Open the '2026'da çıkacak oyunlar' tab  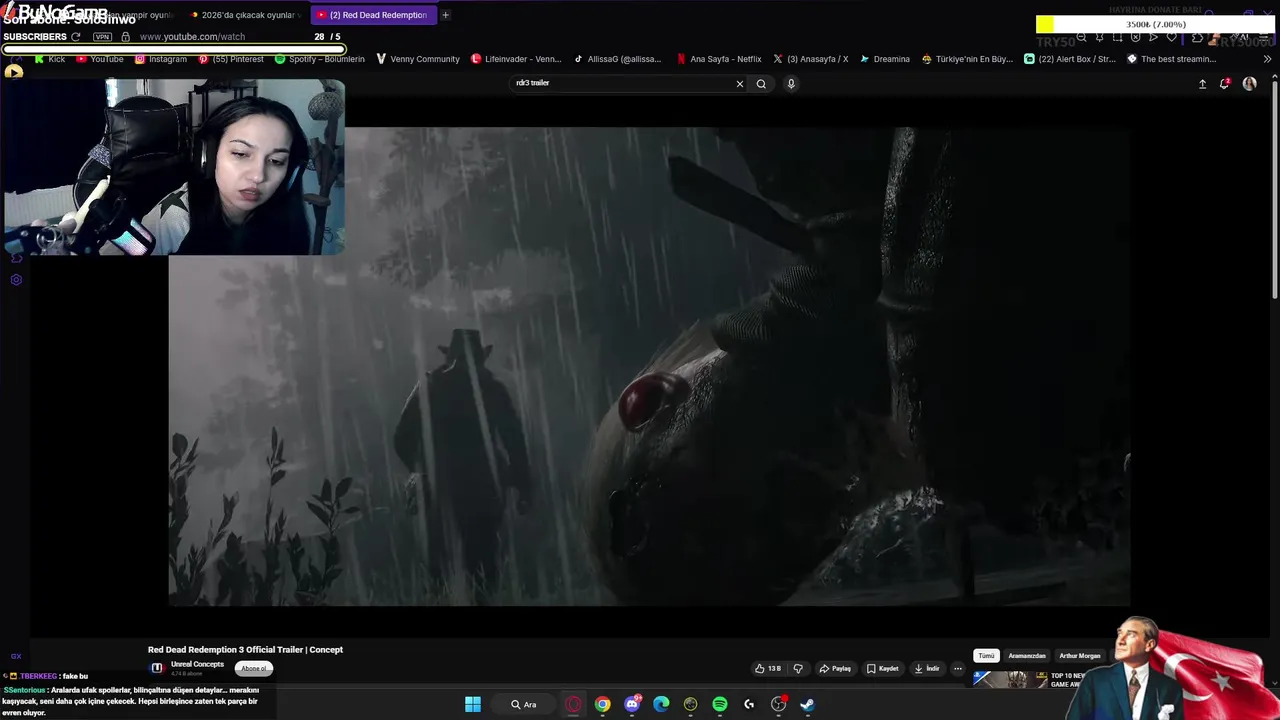point(245,15)
